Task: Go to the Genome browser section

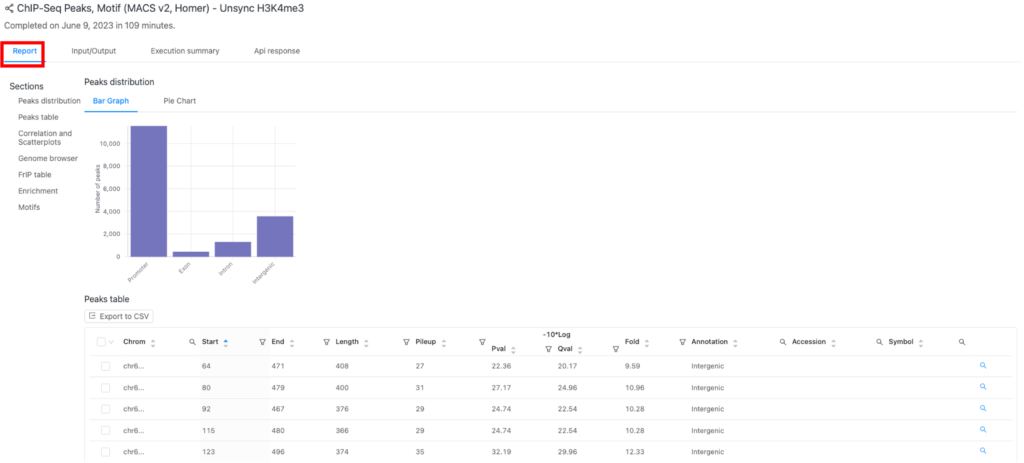Action: (x=48, y=158)
